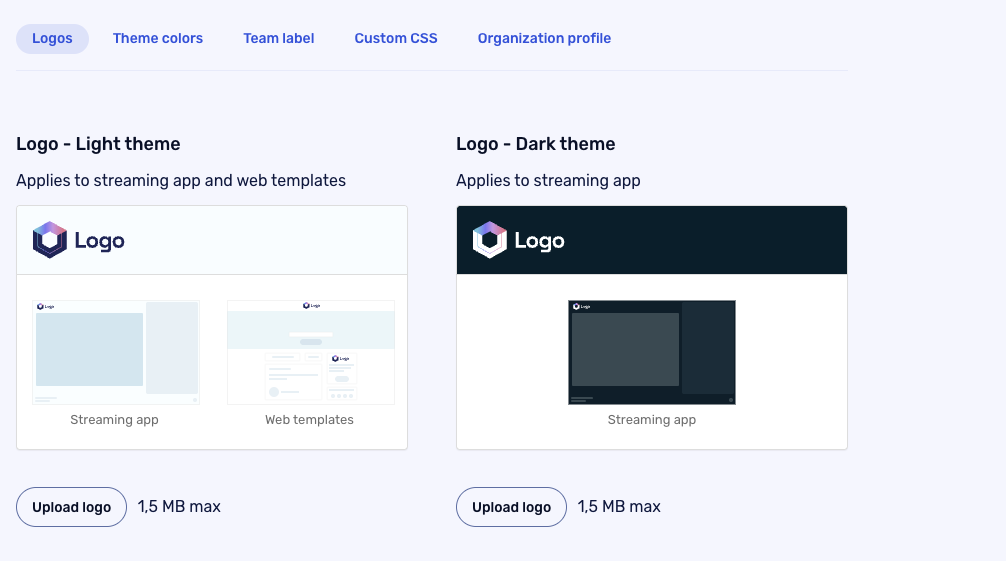
Task: Select the Web templates preview thumbnail
Action: [x=311, y=352]
